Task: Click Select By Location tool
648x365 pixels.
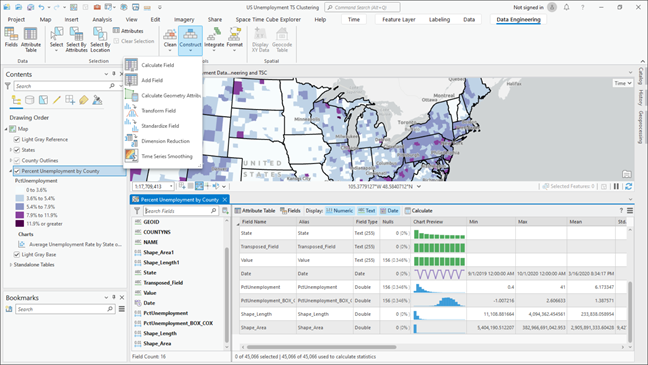Action: pyautogui.click(x=100, y=40)
